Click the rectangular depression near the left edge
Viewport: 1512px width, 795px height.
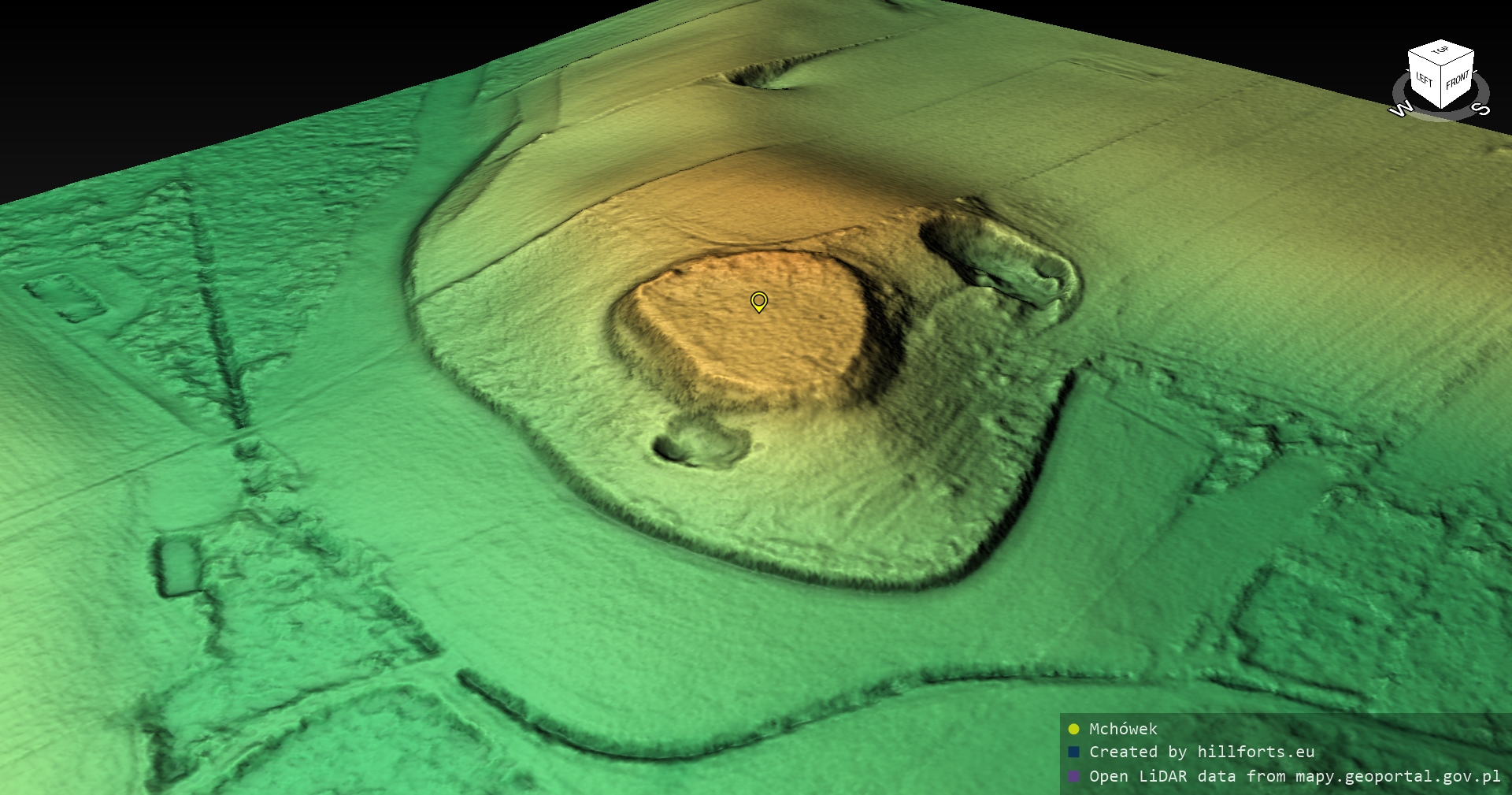pyautogui.click(x=177, y=565)
